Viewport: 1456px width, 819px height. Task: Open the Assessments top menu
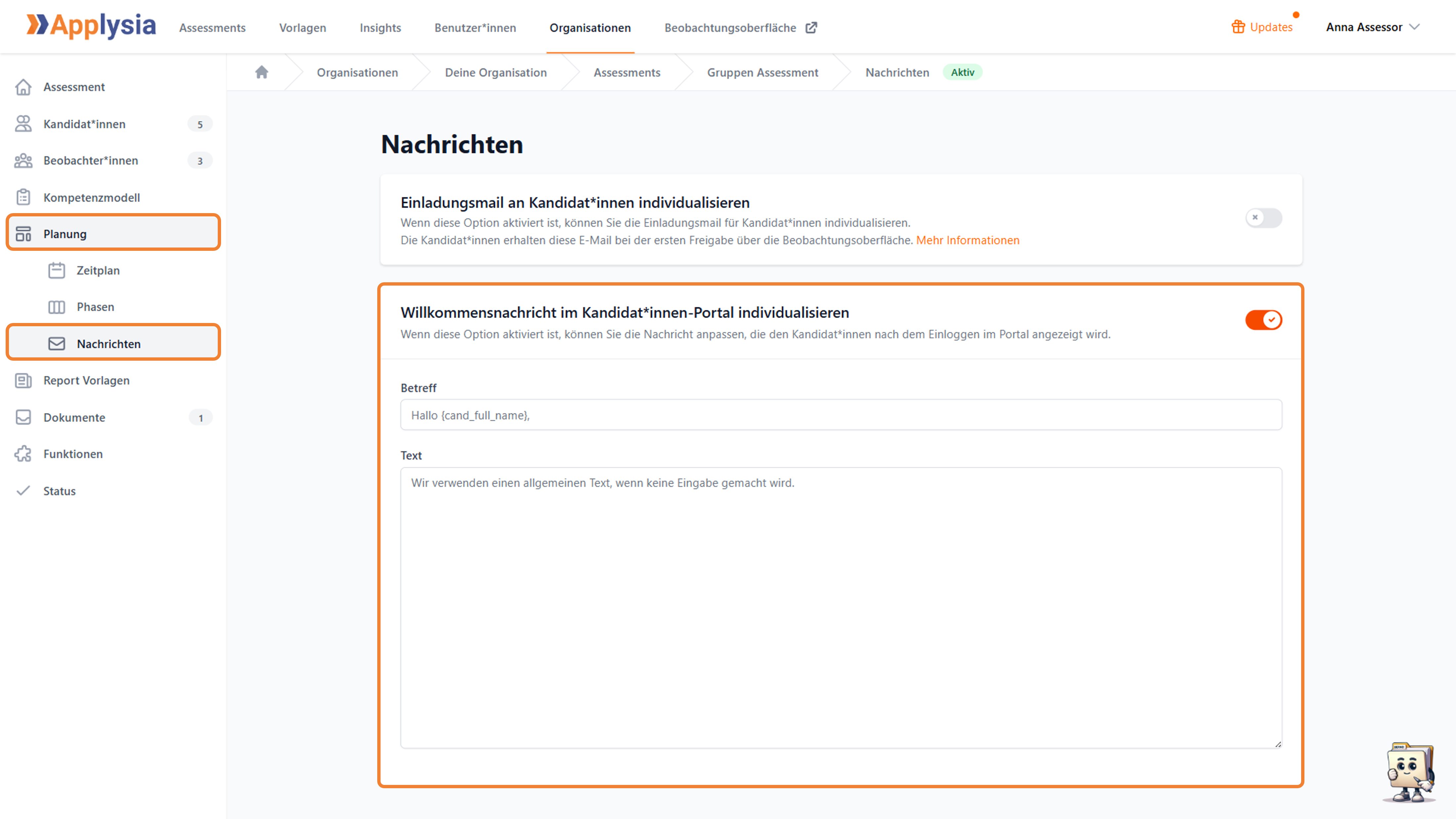pos(212,28)
